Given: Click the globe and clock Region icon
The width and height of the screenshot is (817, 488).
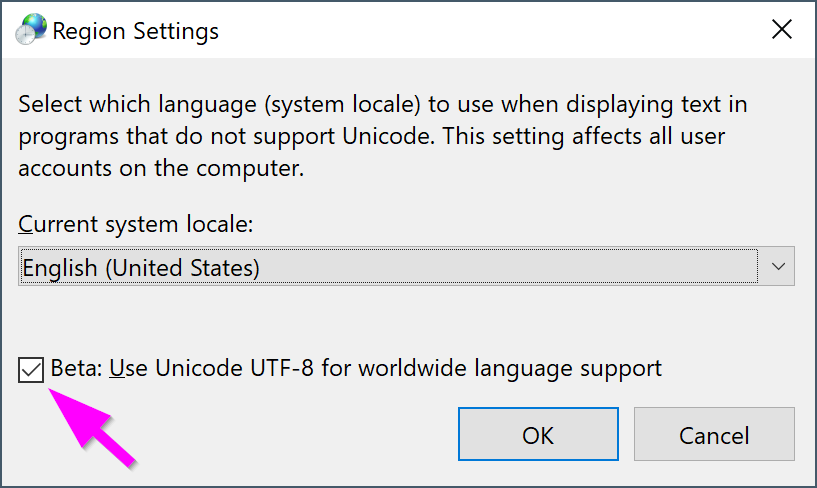Looking at the screenshot, I should pyautogui.click(x=31, y=29).
